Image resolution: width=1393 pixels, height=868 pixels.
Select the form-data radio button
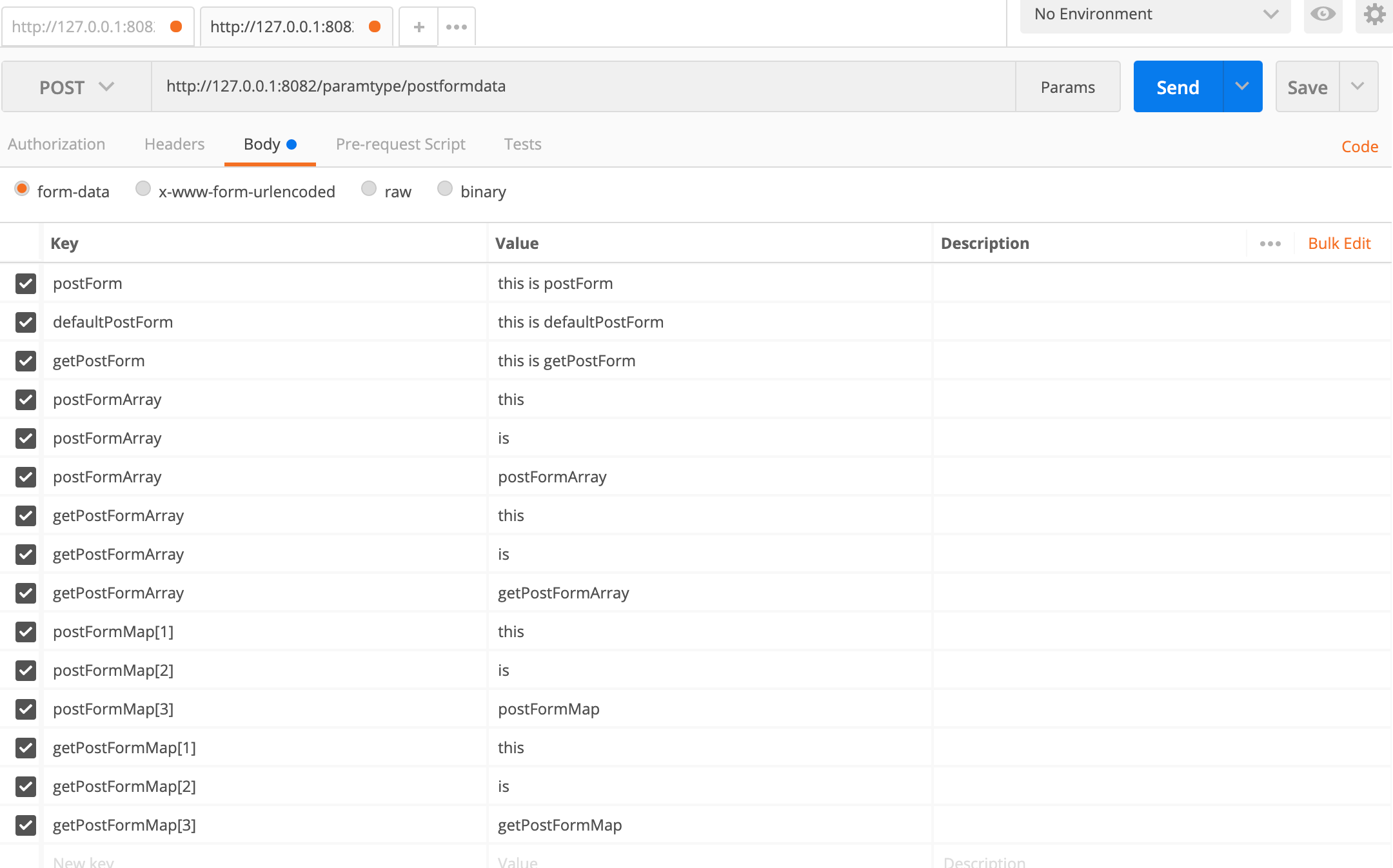(22, 188)
